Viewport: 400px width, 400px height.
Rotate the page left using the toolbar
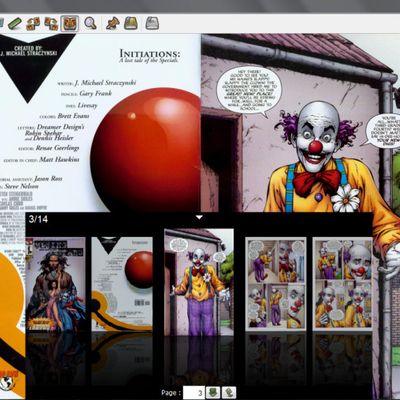click(33, 23)
